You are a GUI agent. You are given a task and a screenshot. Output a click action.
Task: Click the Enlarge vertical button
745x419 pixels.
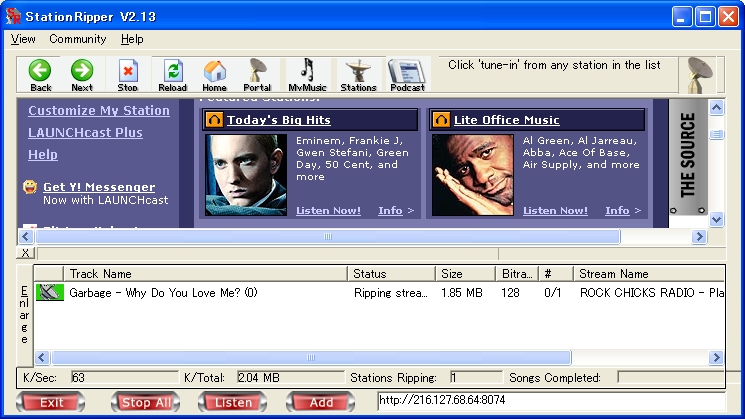[25, 314]
